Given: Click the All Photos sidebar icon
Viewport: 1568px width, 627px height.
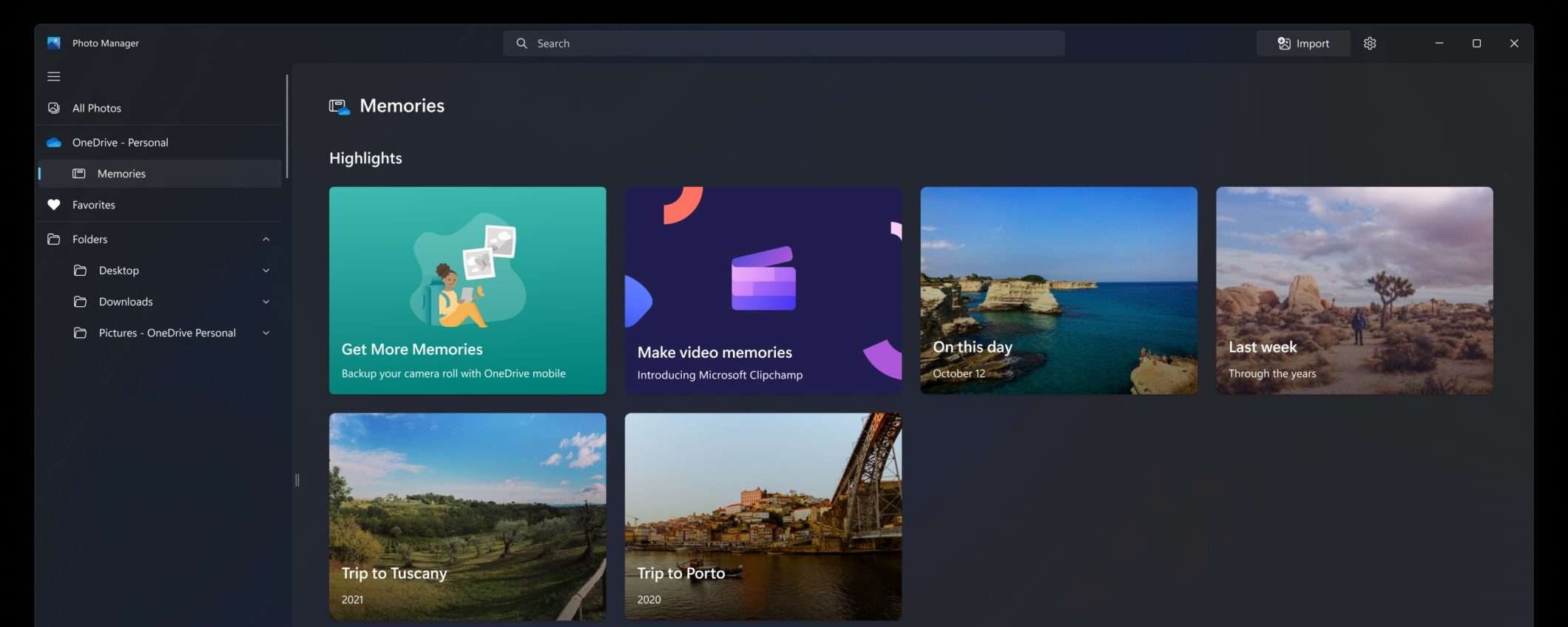Looking at the screenshot, I should point(54,108).
